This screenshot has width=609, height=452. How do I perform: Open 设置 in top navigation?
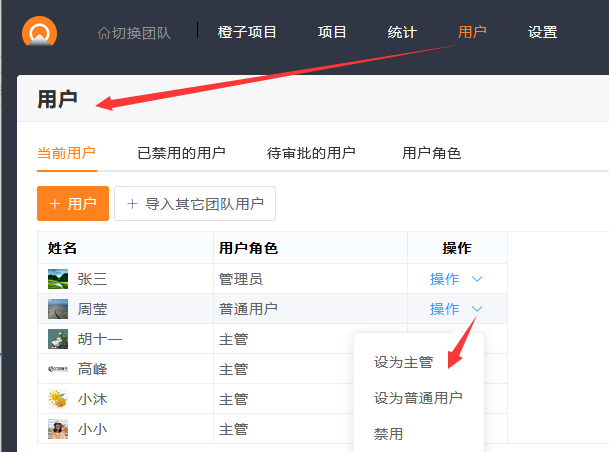542,32
